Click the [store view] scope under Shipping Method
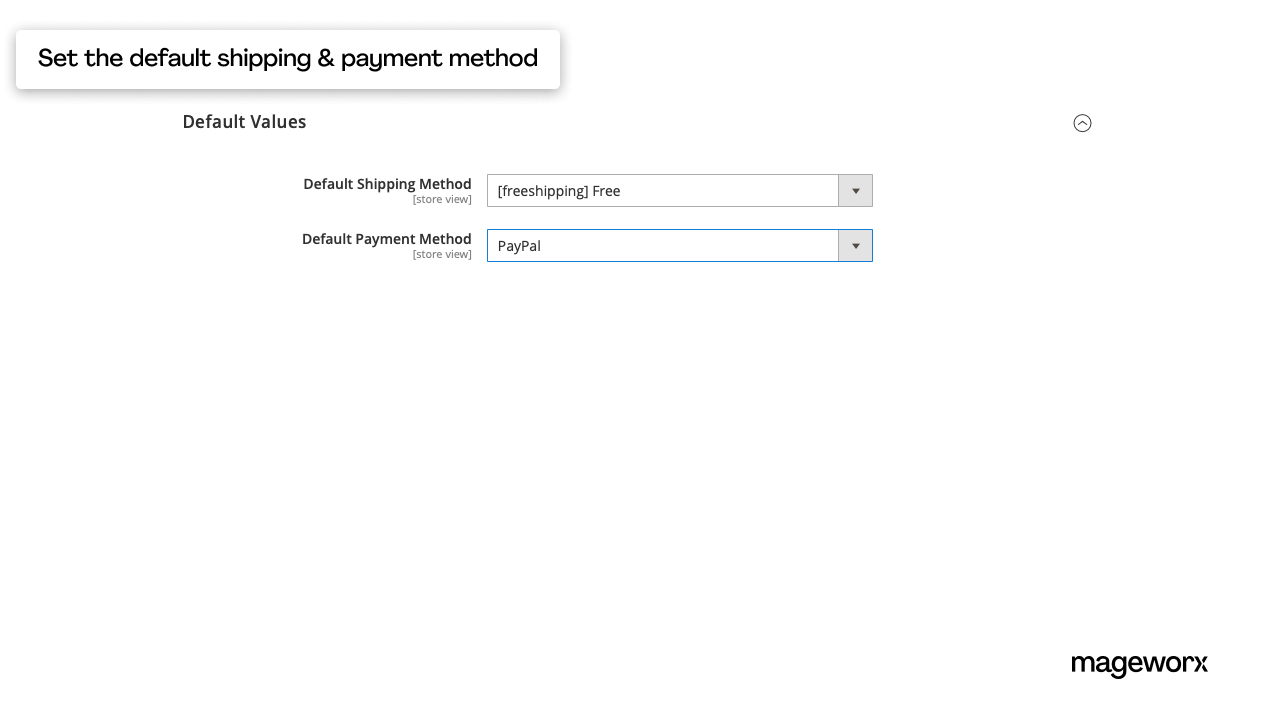This screenshot has height=728, width=1288. [441, 200]
